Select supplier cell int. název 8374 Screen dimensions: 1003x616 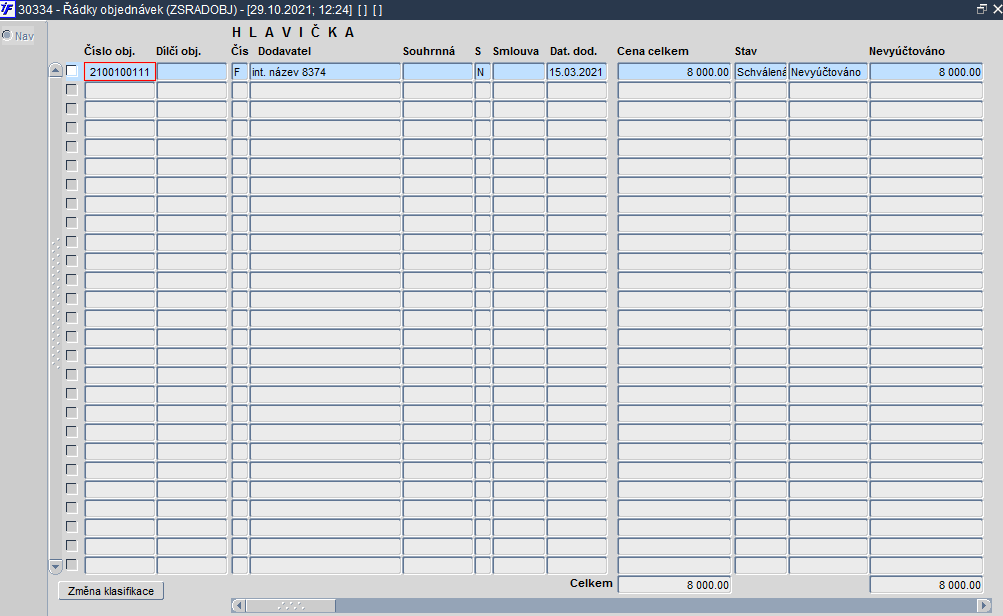click(x=325, y=72)
